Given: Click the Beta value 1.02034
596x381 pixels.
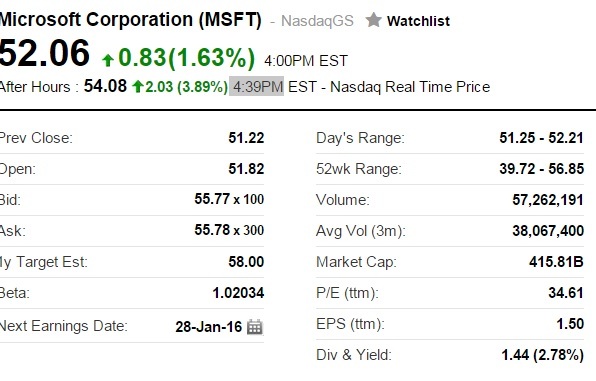Looking at the screenshot, I should coord(238,293).
